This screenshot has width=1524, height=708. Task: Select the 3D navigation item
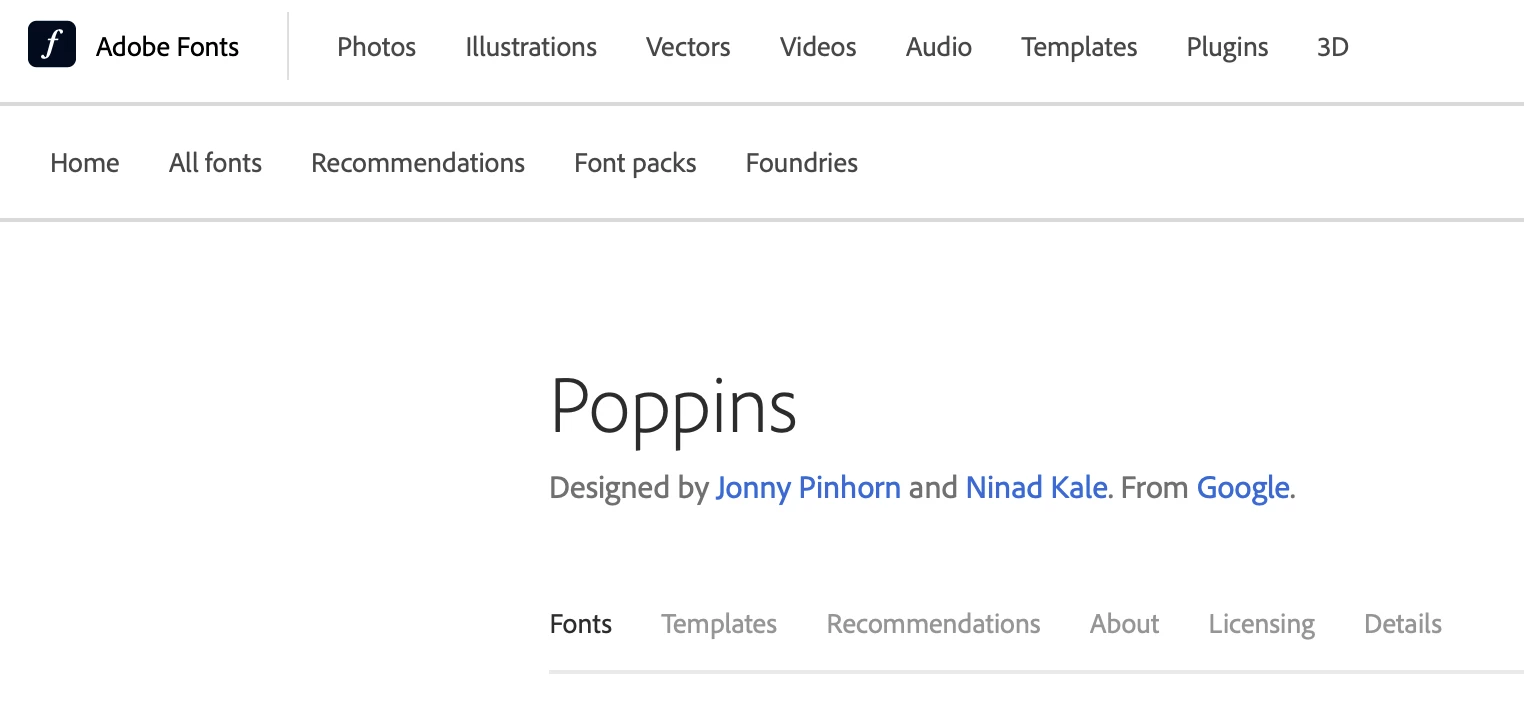click(x=1333, y=47)
